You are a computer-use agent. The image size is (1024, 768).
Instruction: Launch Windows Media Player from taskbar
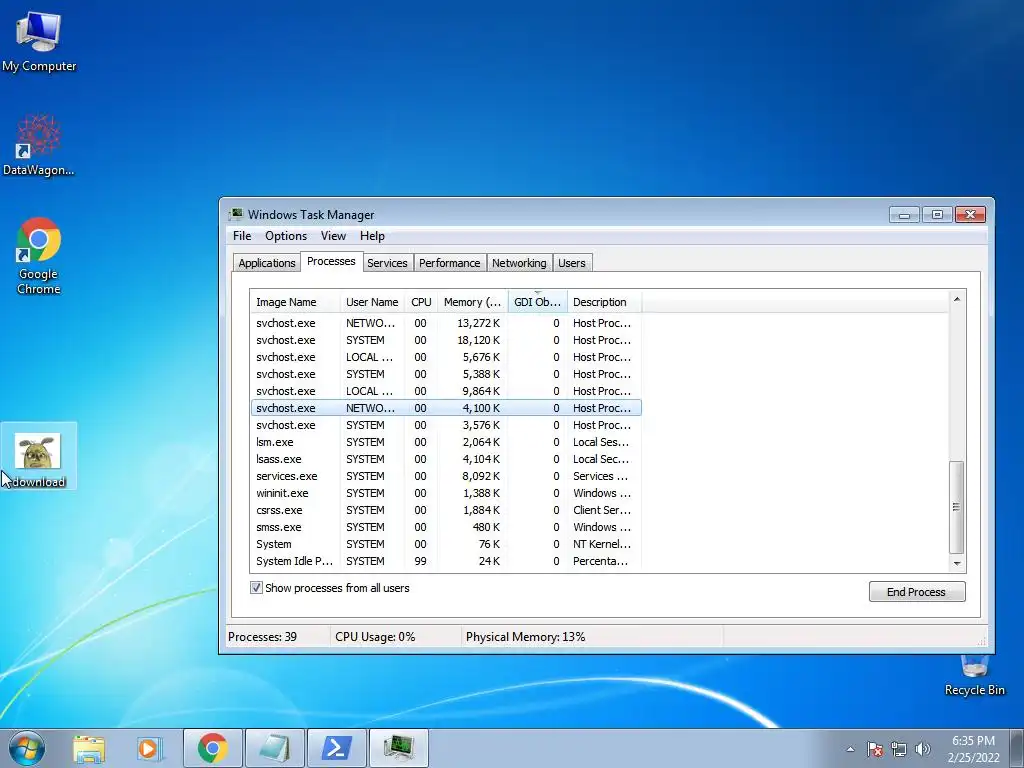[149, 749]
